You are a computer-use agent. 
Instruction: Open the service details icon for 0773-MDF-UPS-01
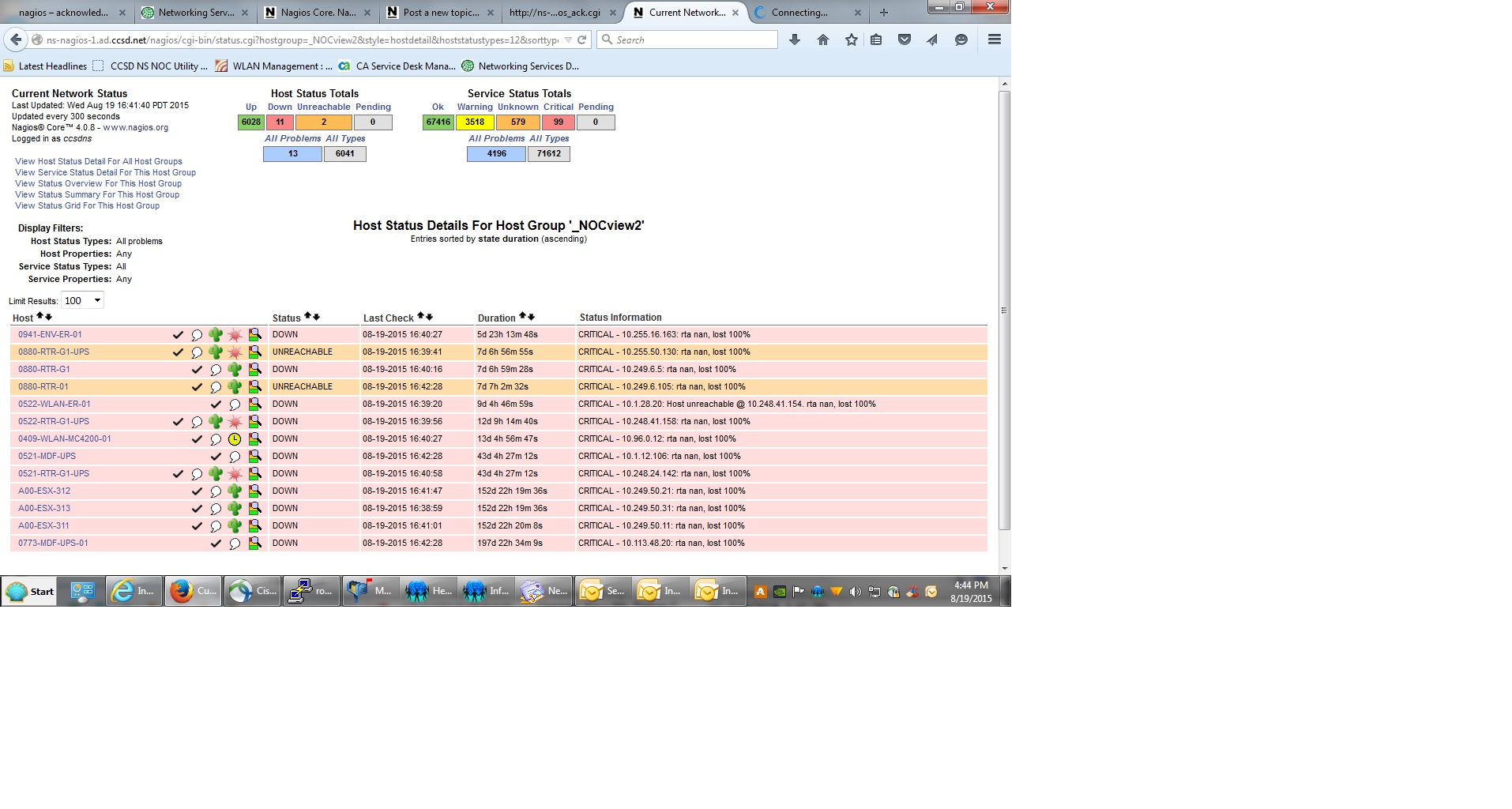point(254,544)
